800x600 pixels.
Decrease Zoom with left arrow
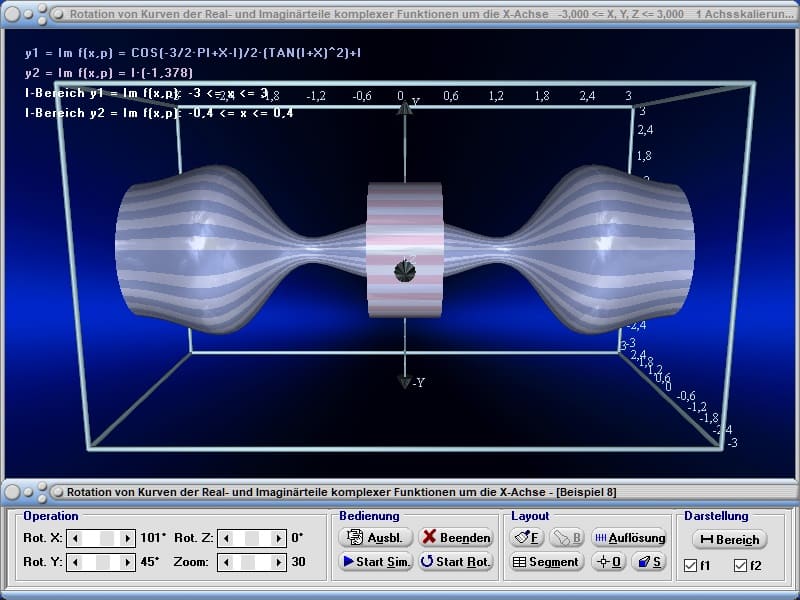pyautogui.click(x=226, y=562)
